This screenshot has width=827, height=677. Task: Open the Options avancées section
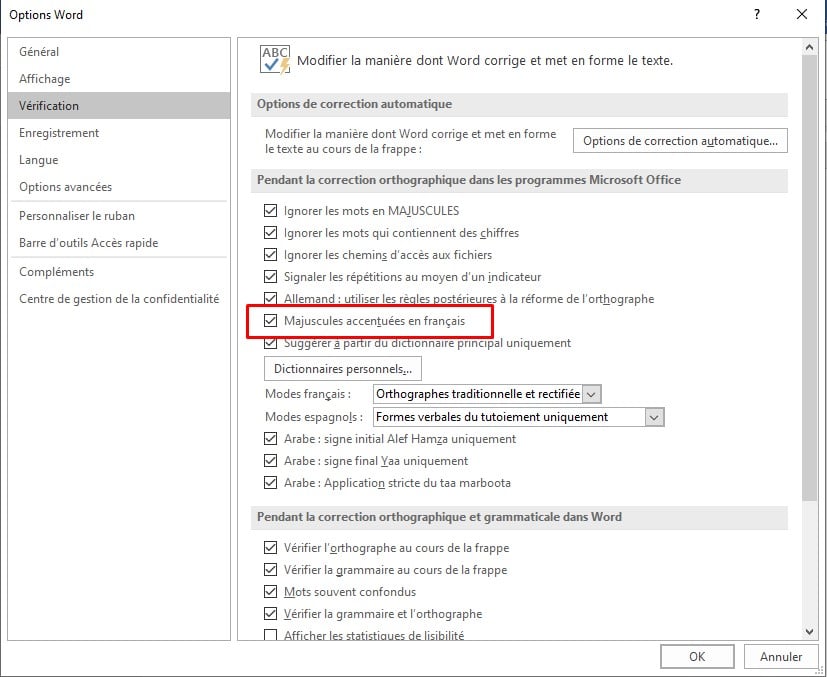(66, 187)
